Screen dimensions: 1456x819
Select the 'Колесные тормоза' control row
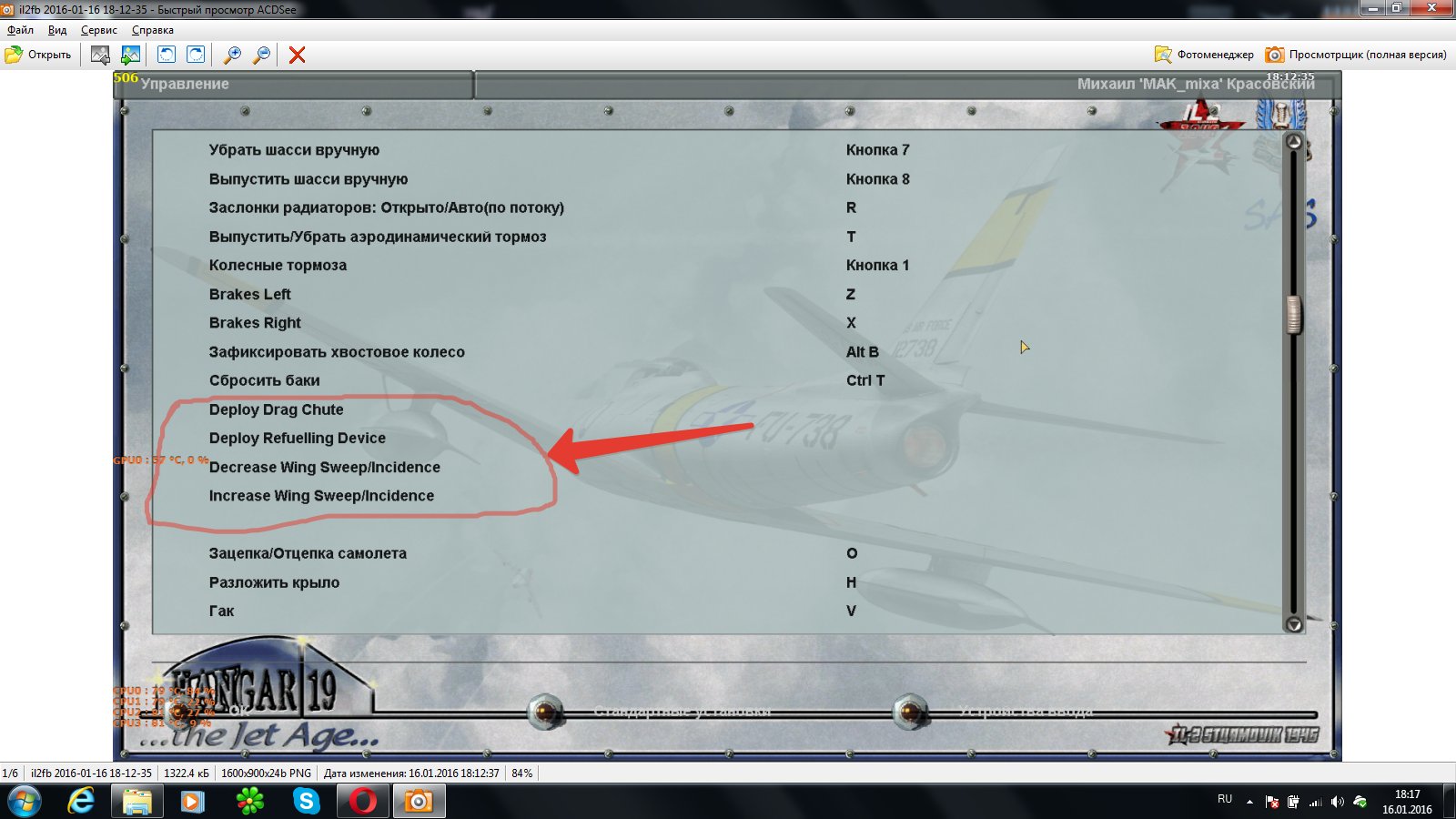[278, 266]
